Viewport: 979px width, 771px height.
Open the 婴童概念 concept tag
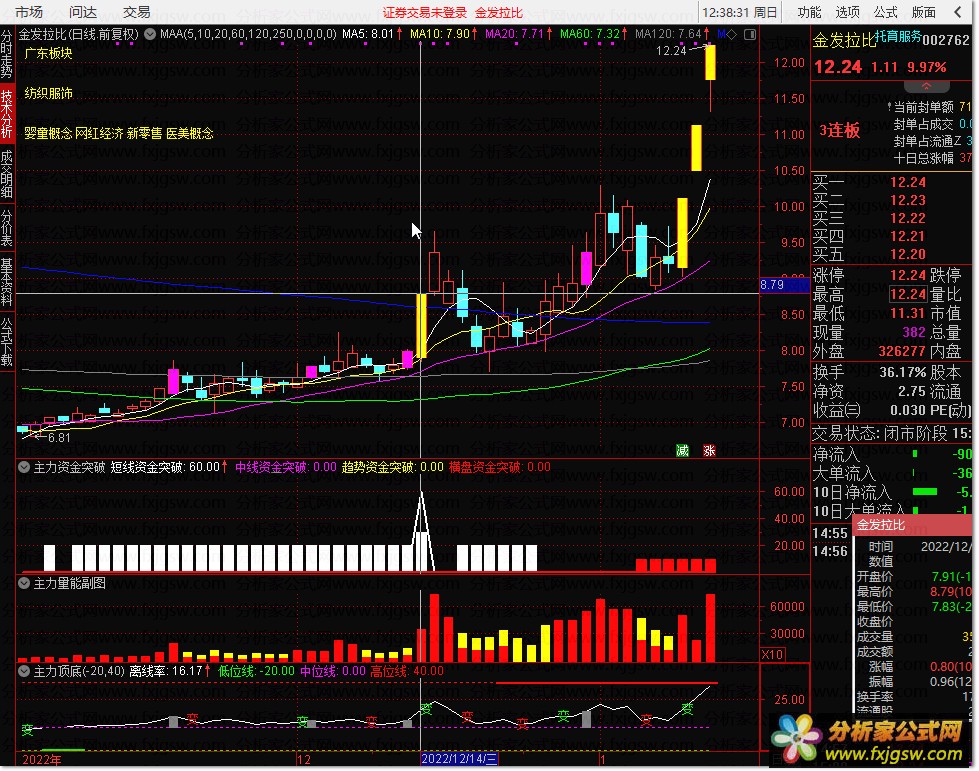[48, 134]
